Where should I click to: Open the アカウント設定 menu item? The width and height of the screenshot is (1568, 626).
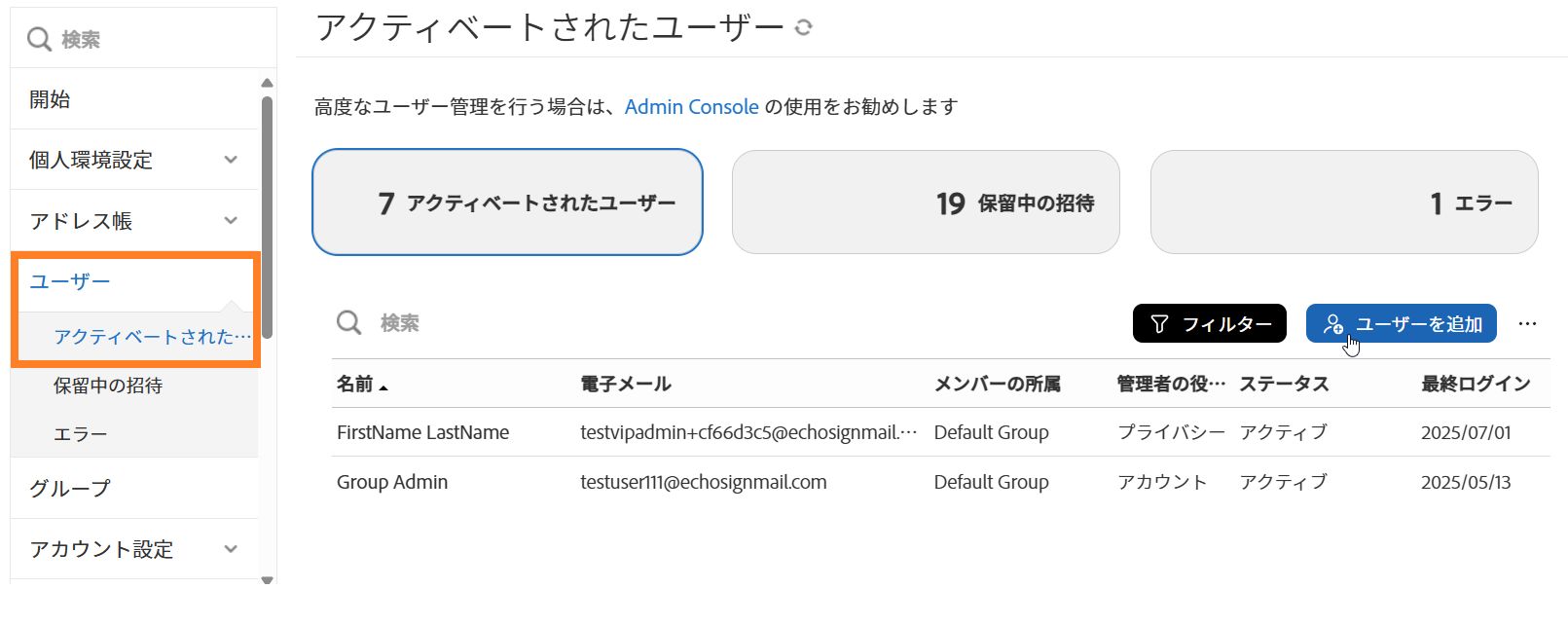pos(101,549)
